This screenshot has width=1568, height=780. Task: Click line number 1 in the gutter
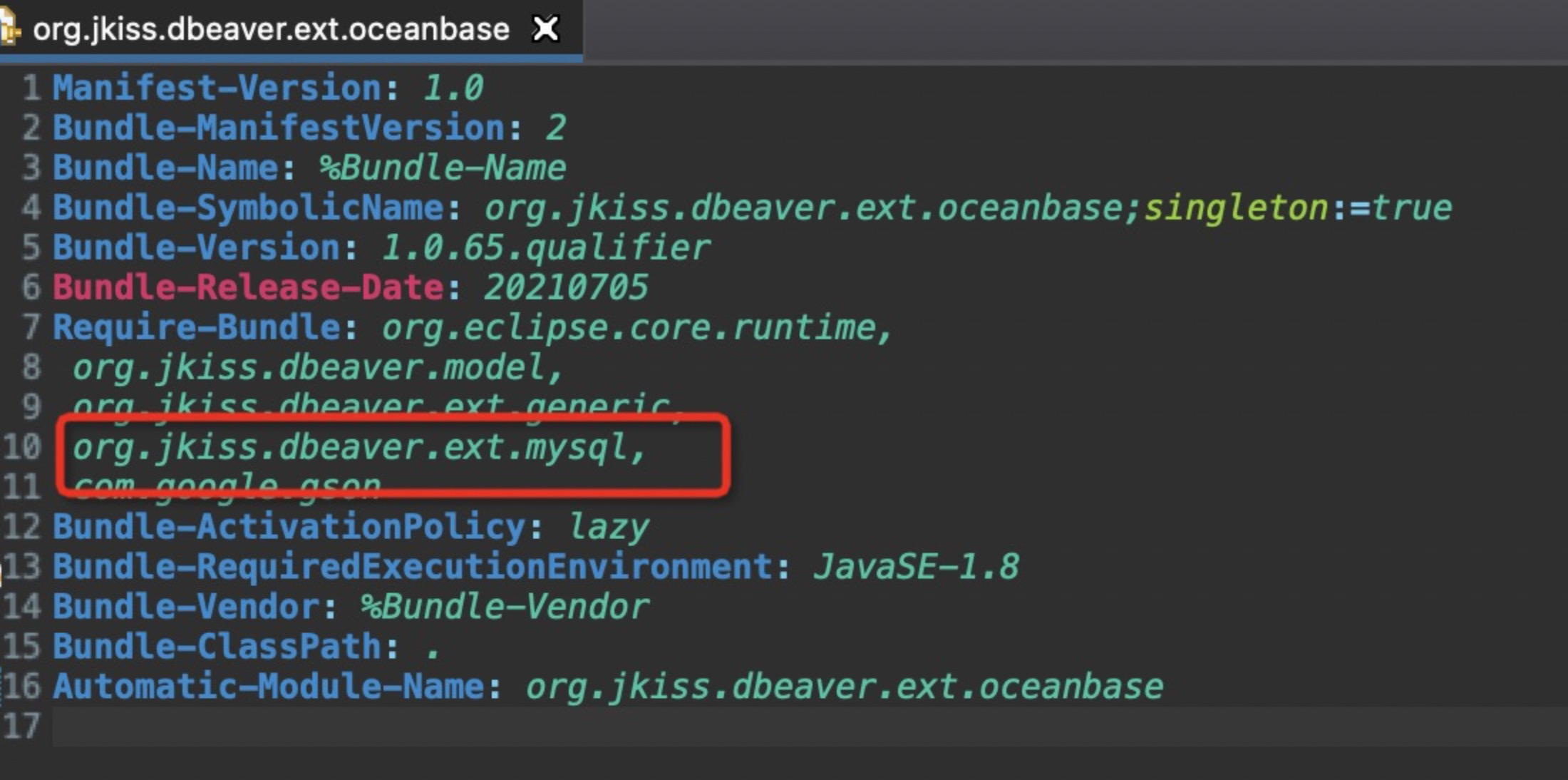(x=31, y=88)
